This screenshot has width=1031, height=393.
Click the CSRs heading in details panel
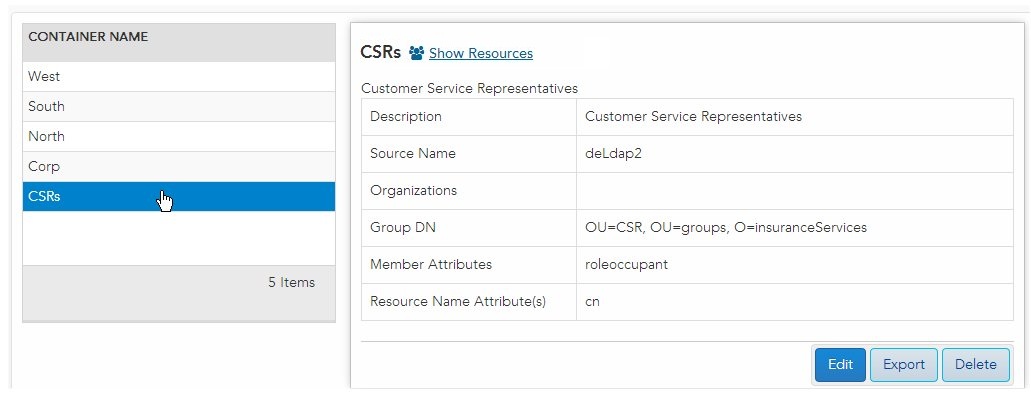(381, 53)
